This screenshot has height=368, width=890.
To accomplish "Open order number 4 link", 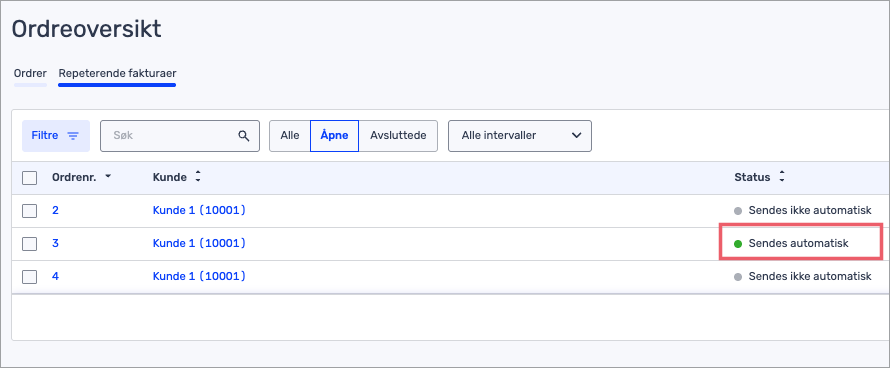I will click(x=55, y=276).
